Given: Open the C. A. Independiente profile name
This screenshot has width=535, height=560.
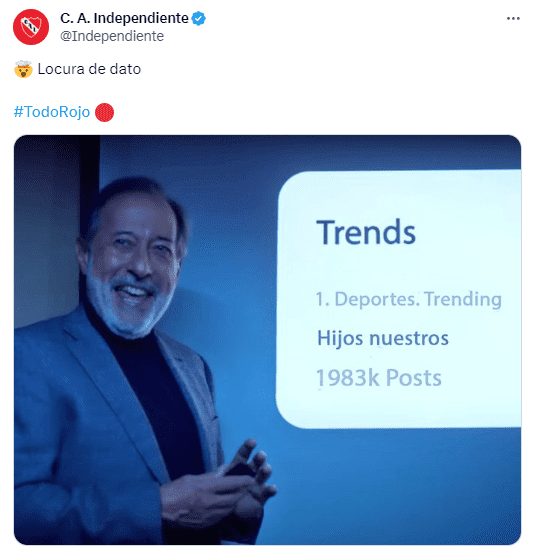Looking at the screenshot, I should tap(124, 18).
